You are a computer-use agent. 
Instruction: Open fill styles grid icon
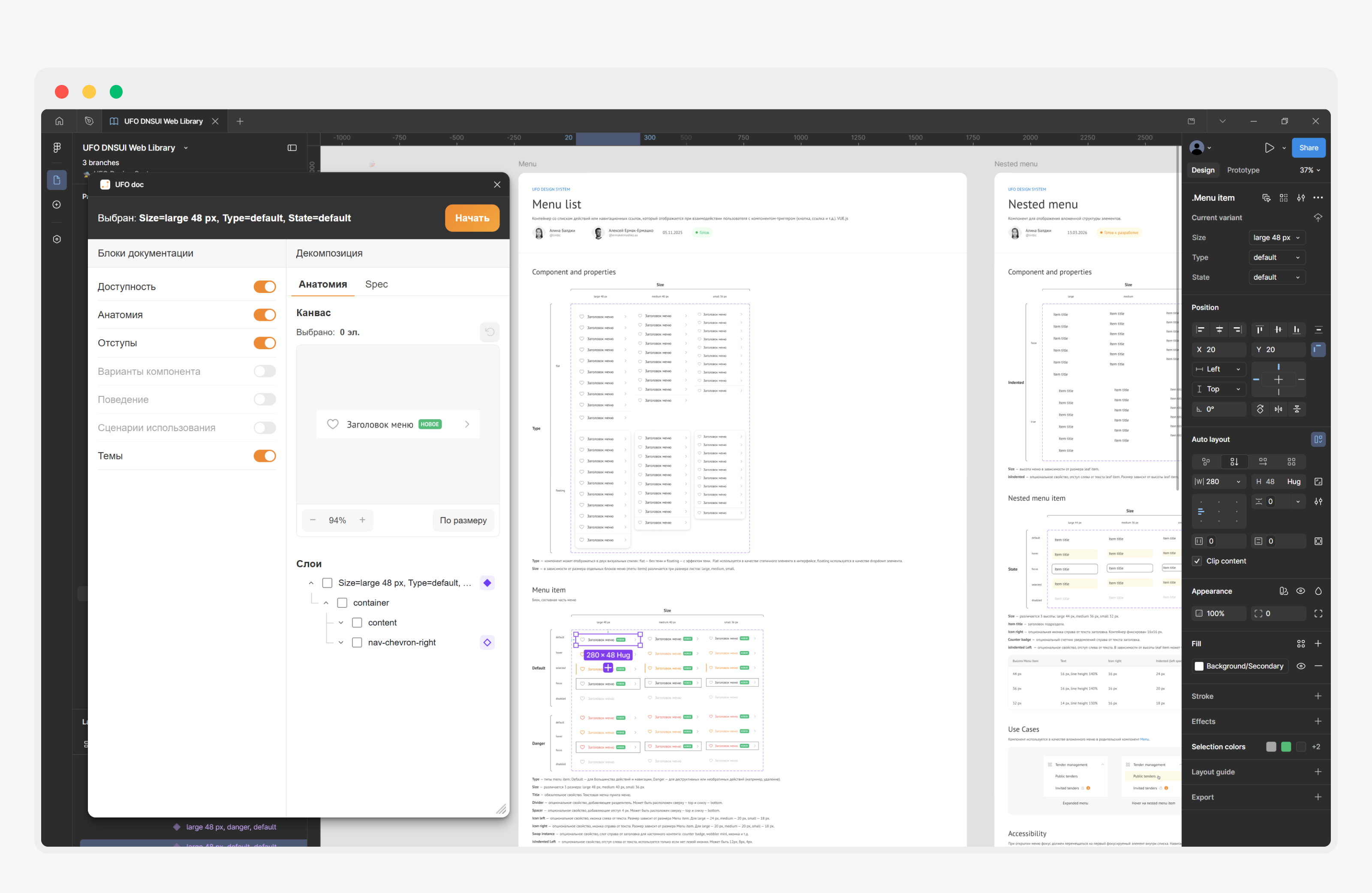tap(1301, 644)
